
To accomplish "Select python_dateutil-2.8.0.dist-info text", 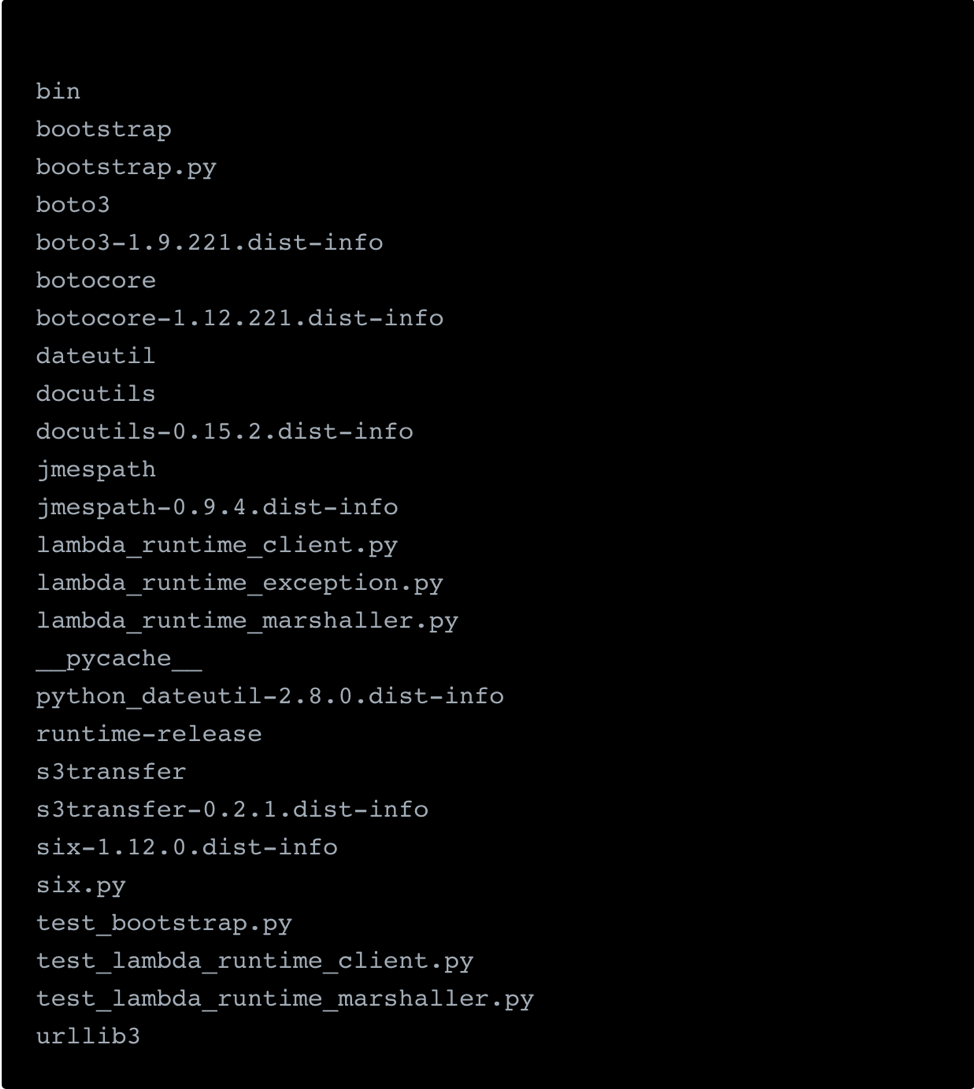I will coord(270,696).
